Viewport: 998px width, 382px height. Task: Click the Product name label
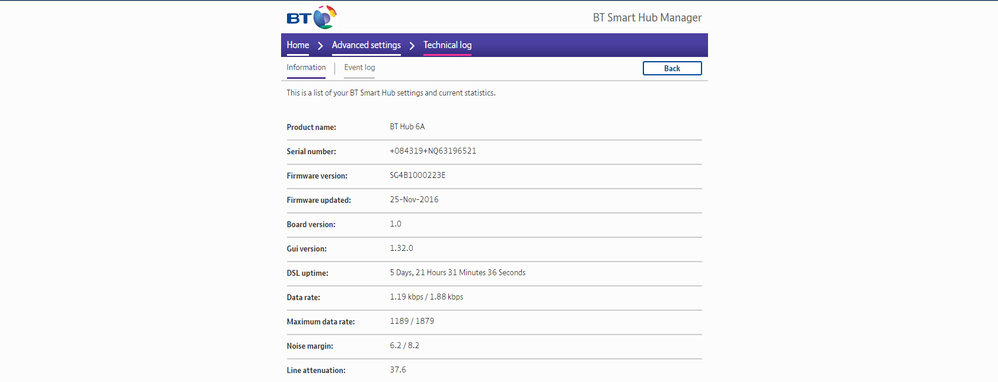click(311, 127)
